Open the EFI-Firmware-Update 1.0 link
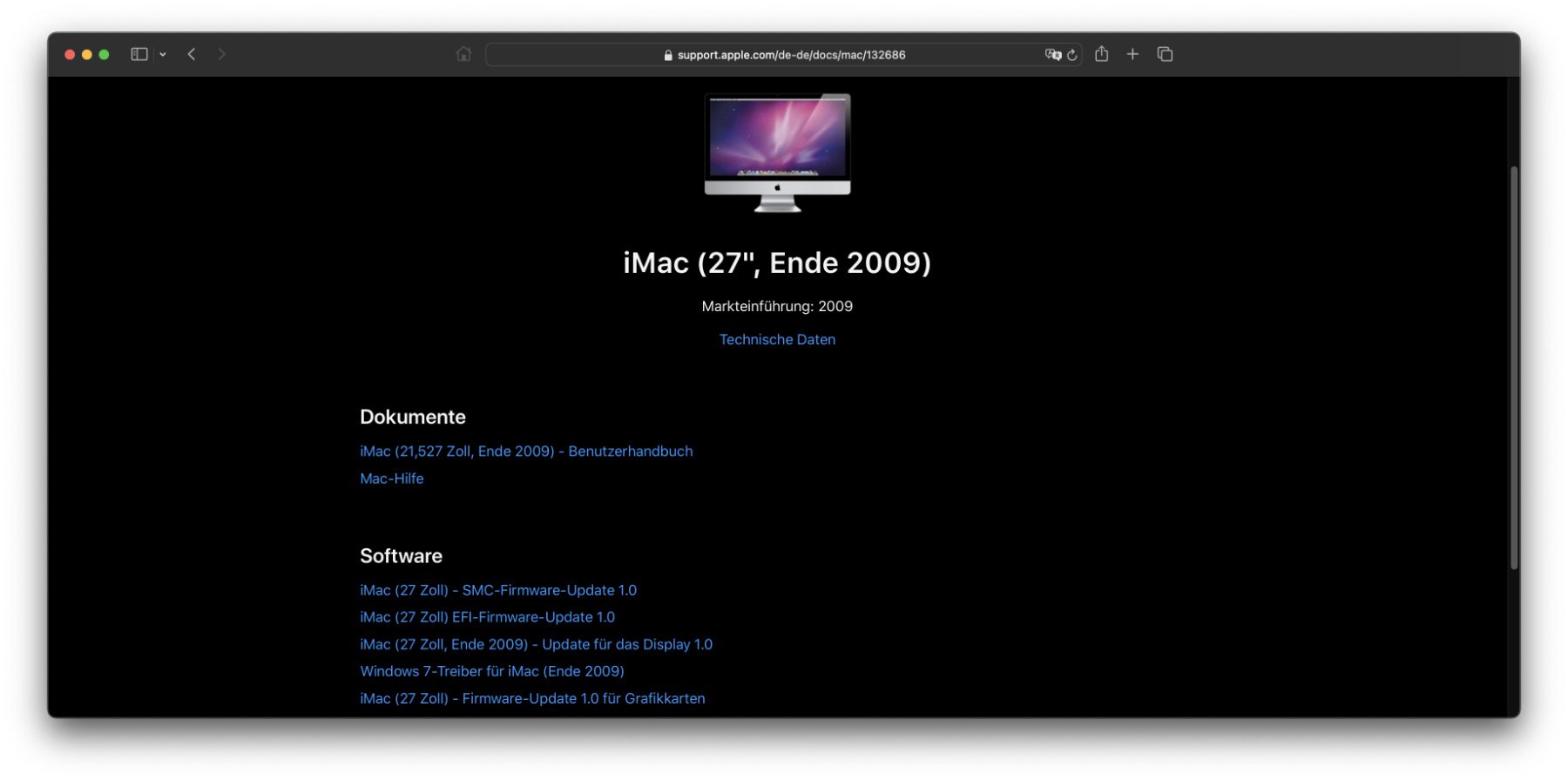Image resolution: width=1568 pixels, height=781 pixels. coord(487,616)
